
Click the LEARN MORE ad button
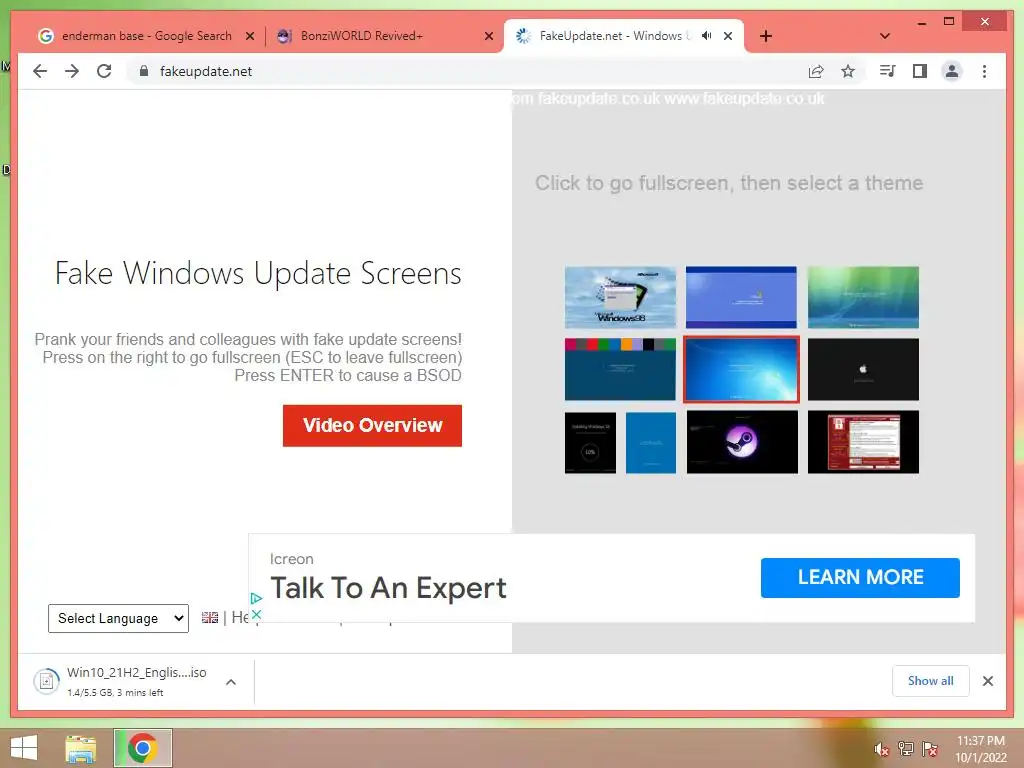click(x=860, y=577)
